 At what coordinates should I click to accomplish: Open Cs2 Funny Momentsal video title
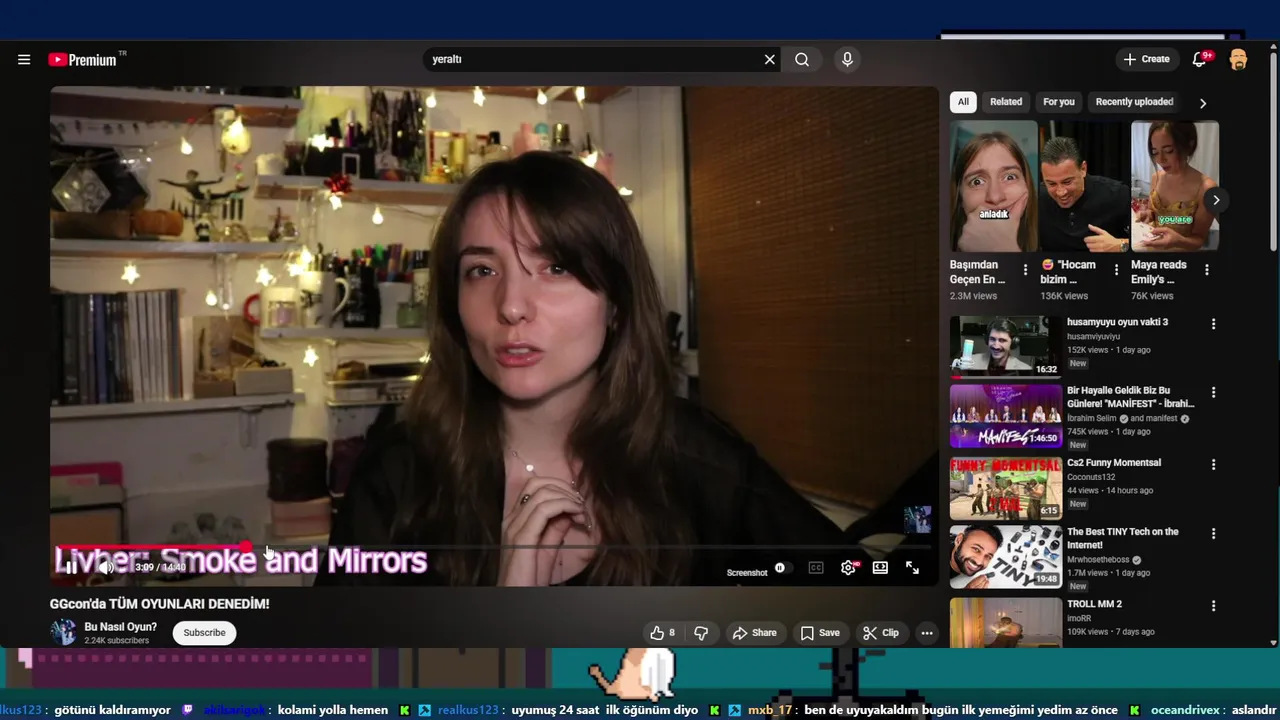point(1114,463)
